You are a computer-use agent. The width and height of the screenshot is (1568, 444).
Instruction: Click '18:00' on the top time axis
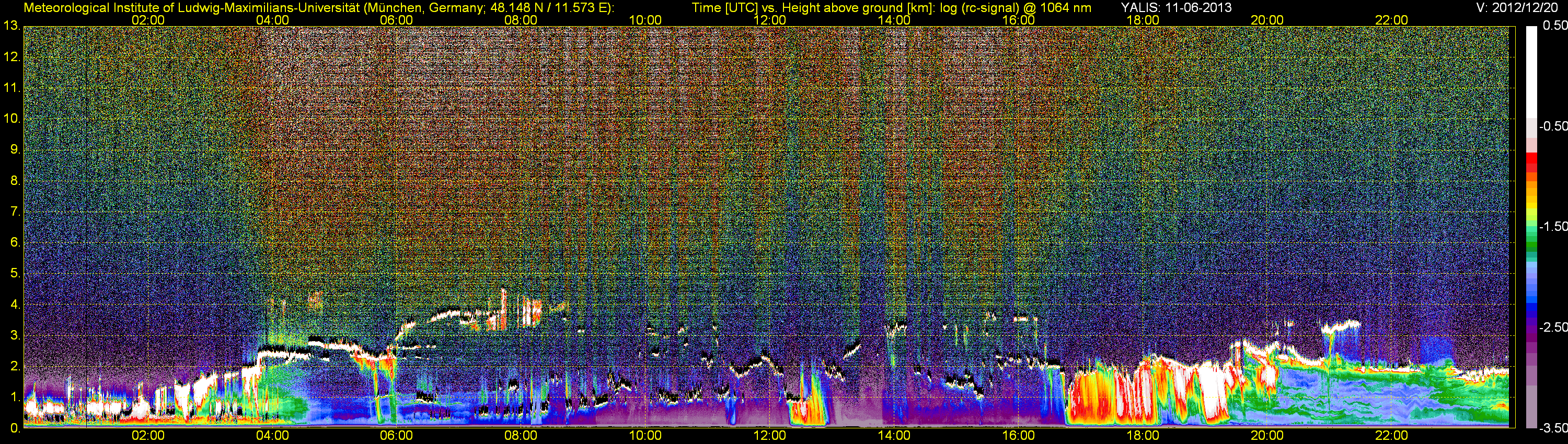1143,20
